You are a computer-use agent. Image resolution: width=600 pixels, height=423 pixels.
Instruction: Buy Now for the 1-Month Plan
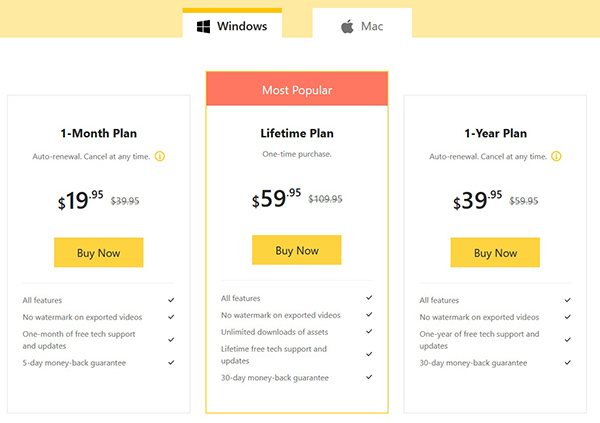tap(99, 252)
